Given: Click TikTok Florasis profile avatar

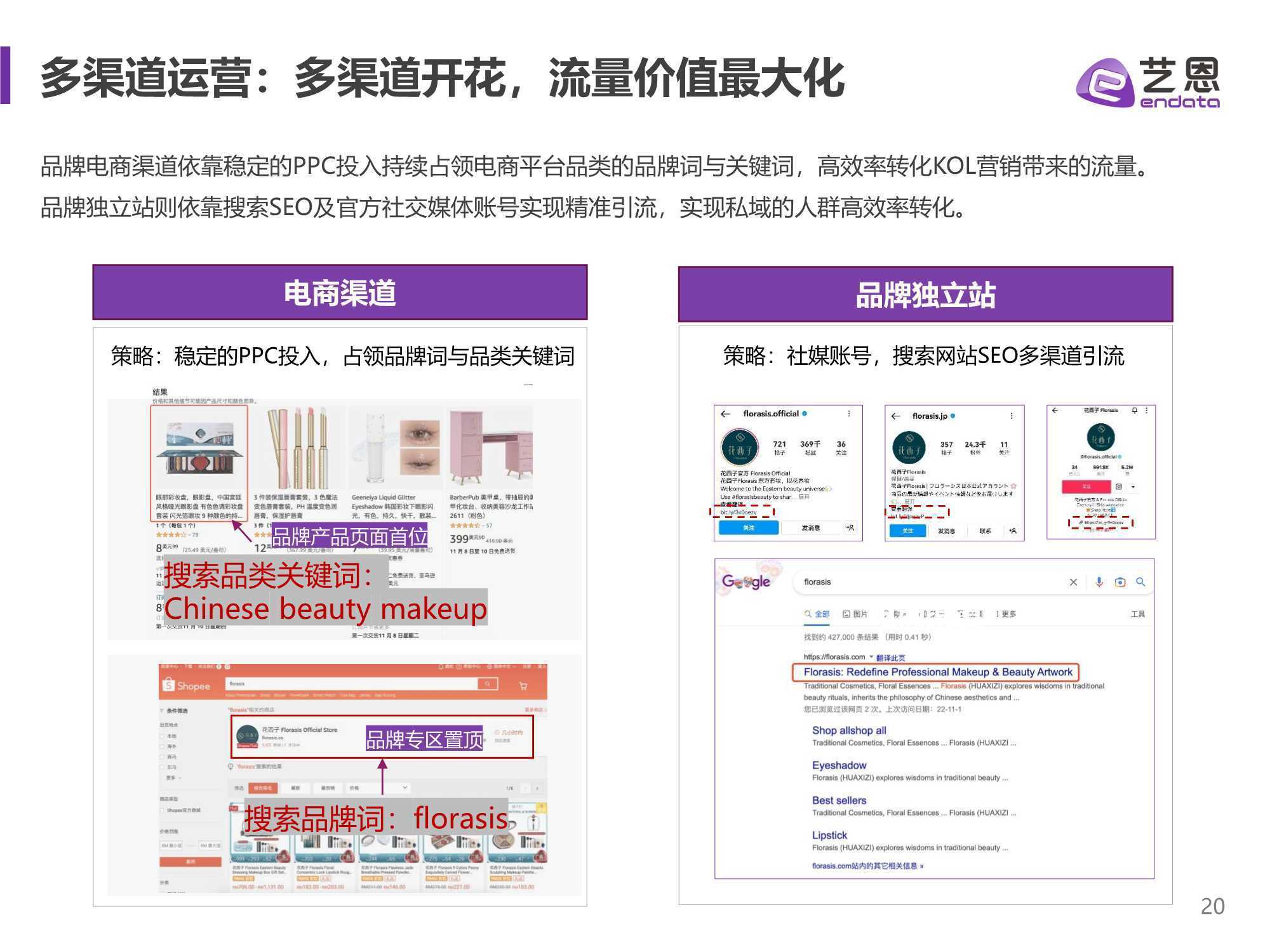Looking at the screenshot, I should click(1101, 438).
